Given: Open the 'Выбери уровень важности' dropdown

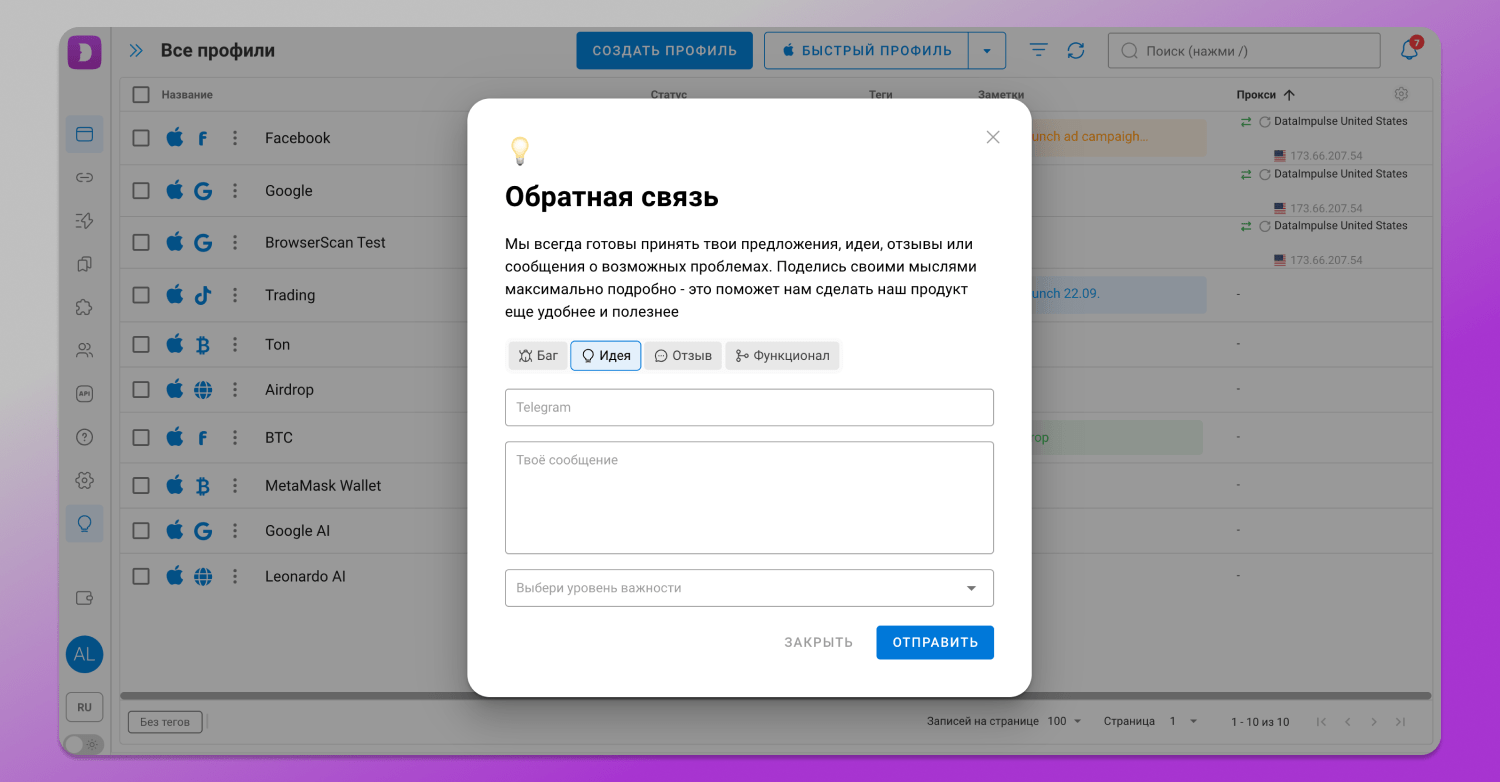Looking at the screenshot, I should 749,588.
